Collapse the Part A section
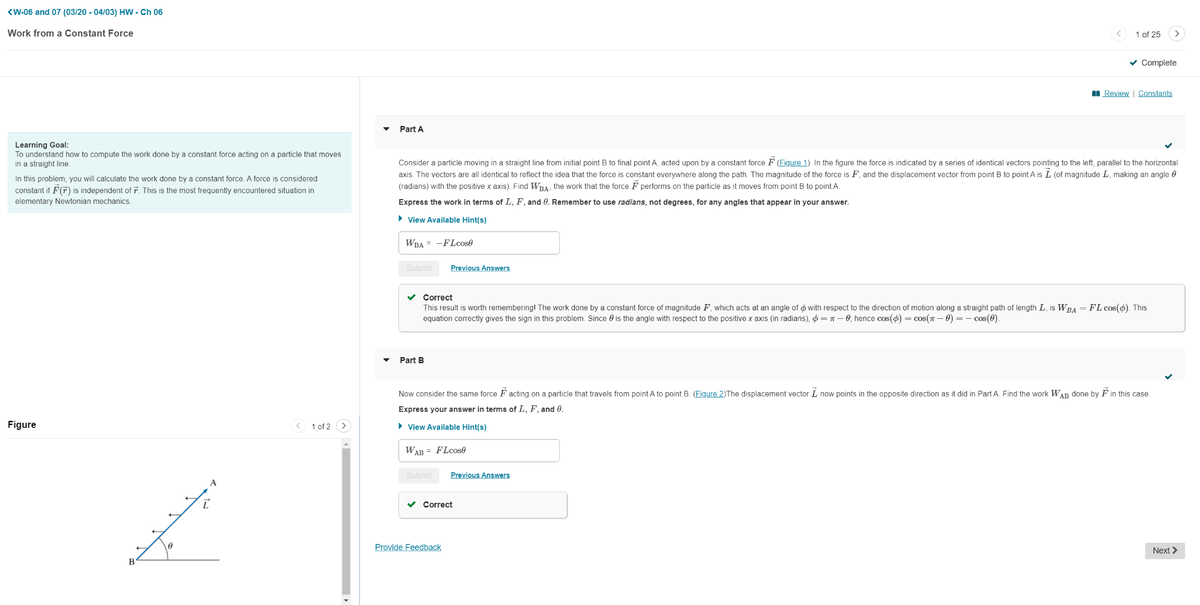Image resolution: width=1200 pixels, height=605 pixels. click(387, 129)
